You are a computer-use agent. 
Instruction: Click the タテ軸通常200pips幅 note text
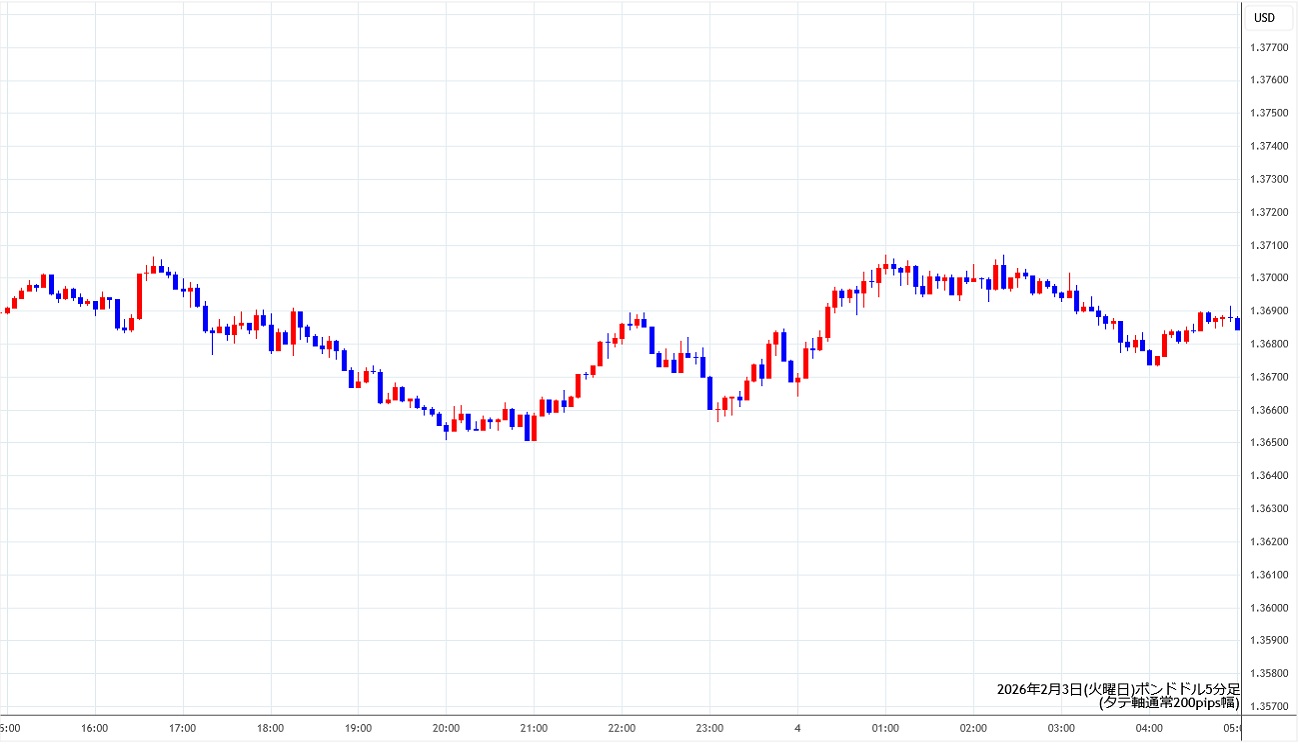click(1168, 703)
